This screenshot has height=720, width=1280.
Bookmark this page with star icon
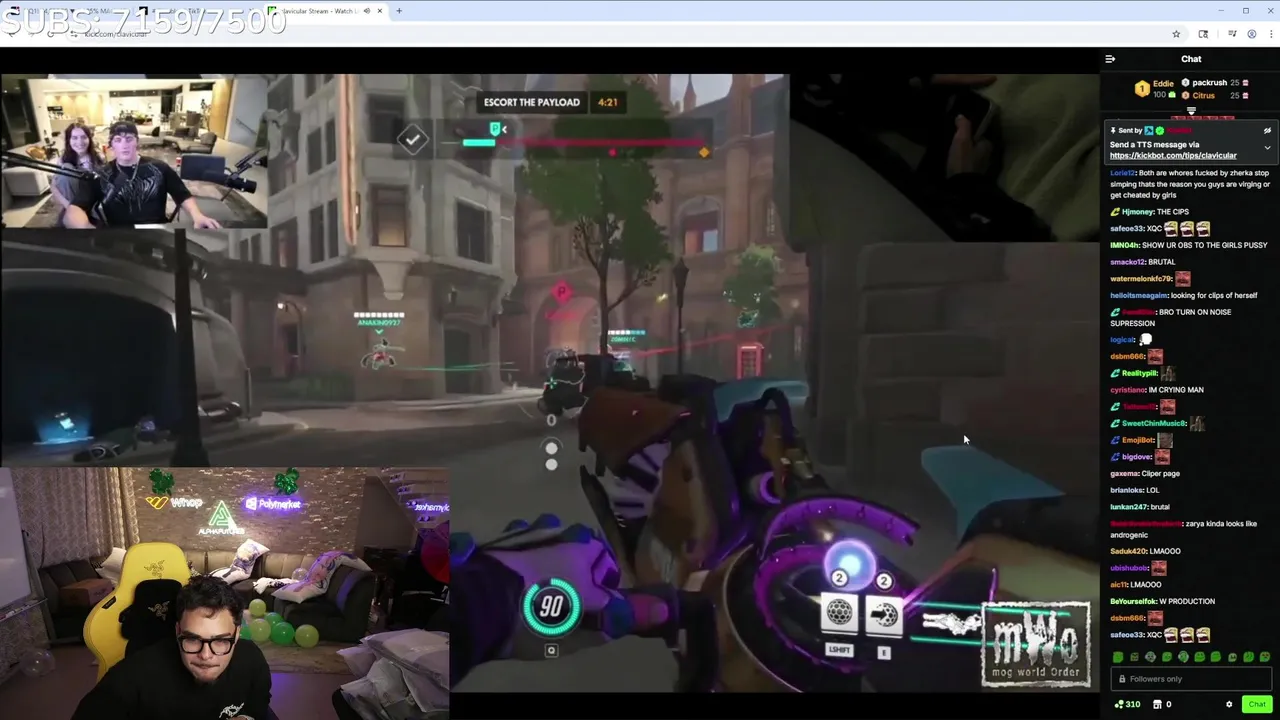1176,34
